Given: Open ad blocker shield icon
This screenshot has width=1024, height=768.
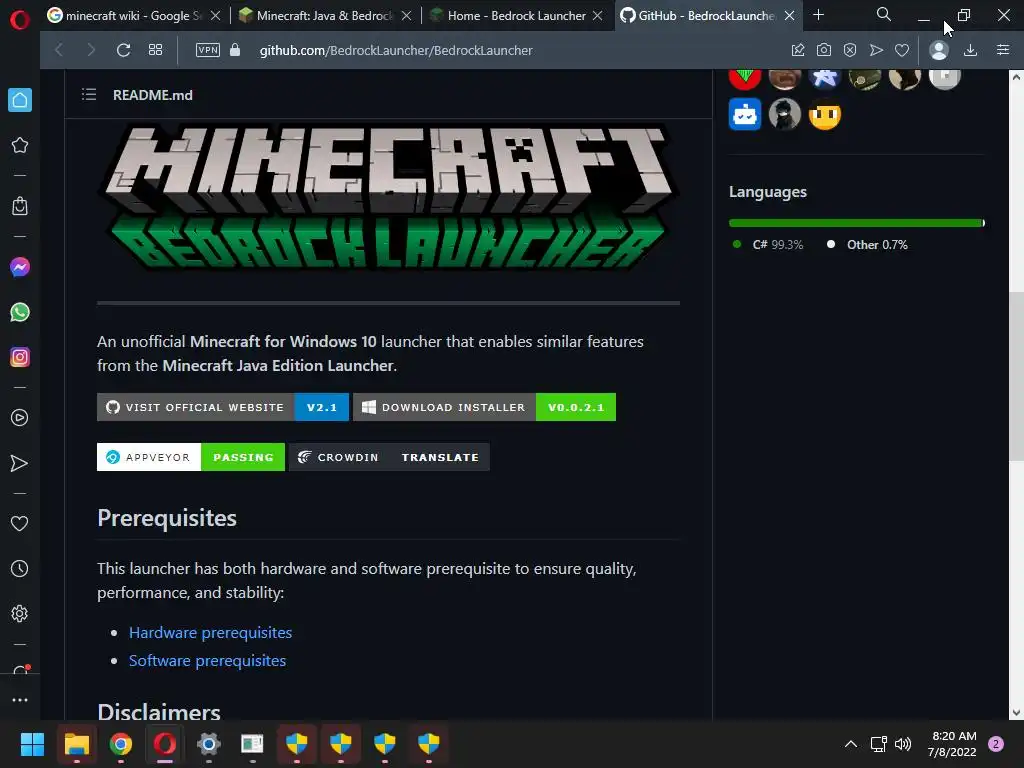Looking at the screenshot, I should point(850,50).
